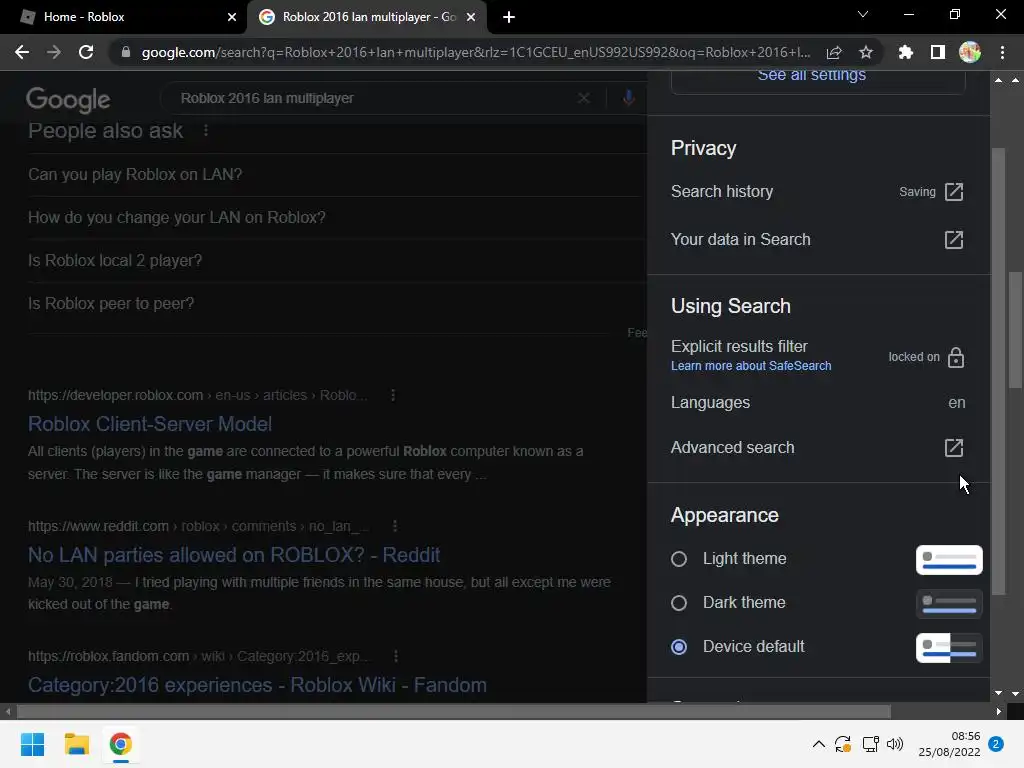Open result options for developer.roblox.com
This screenshot has height=768, width=1024.
pos(392,395)
